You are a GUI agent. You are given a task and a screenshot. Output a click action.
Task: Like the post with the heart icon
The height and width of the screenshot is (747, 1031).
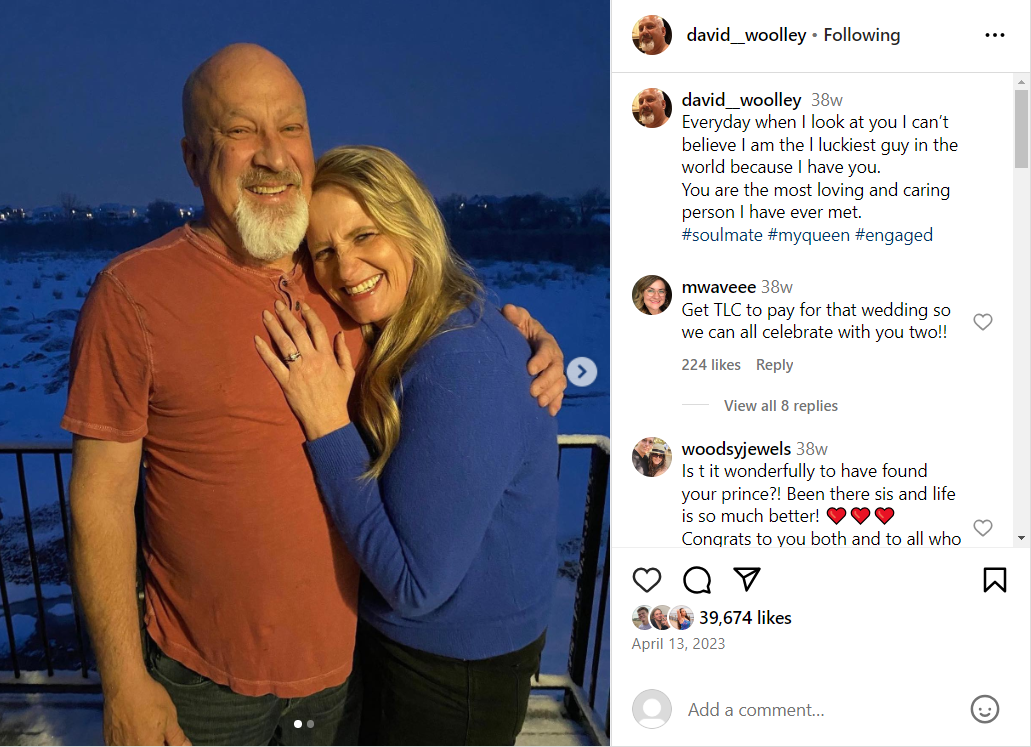coord(647,580)
